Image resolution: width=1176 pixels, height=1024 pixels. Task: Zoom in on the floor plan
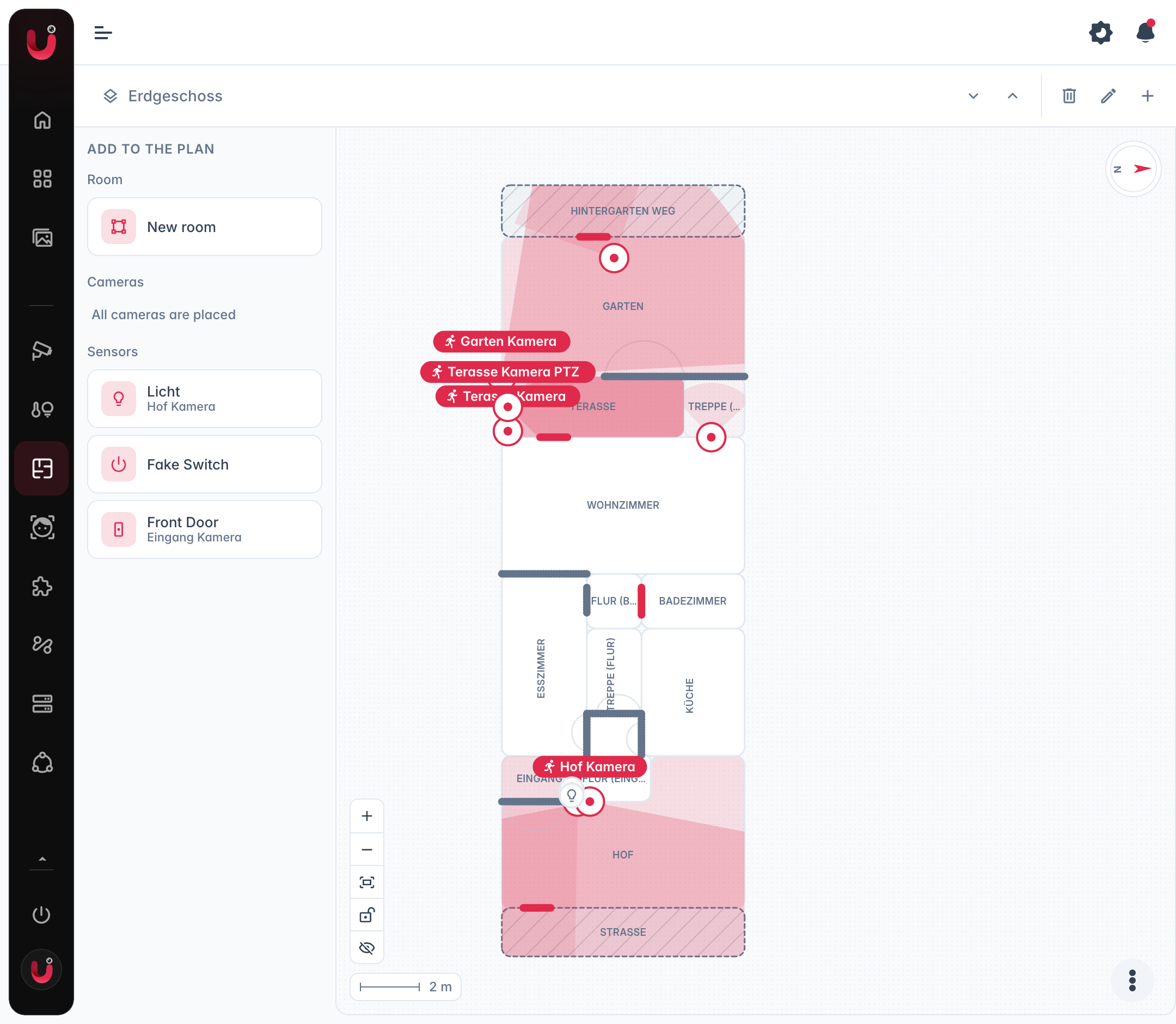pyautogui.click(x=366, y=816)
